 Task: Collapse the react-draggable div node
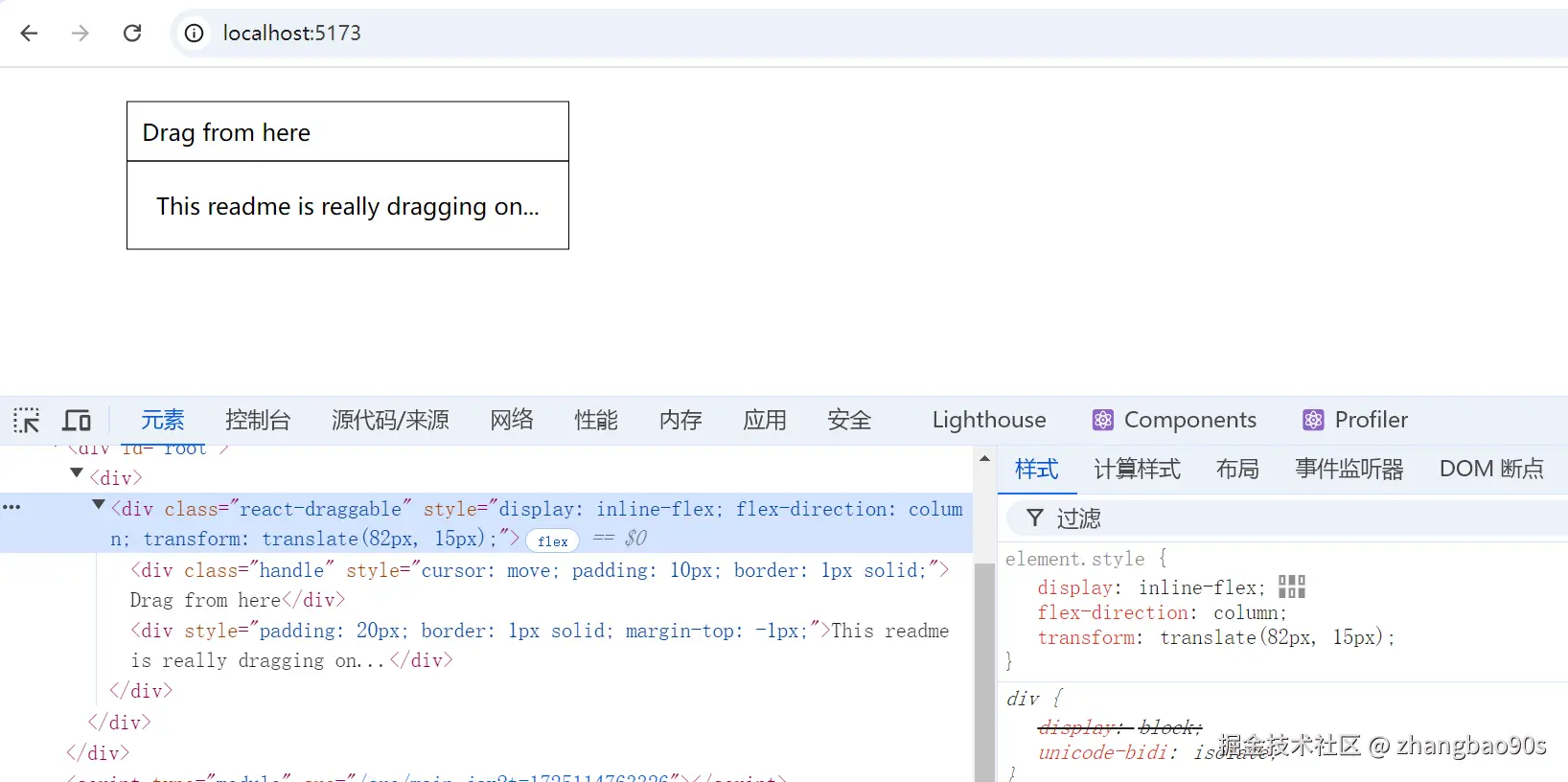[x=98, y=505]
